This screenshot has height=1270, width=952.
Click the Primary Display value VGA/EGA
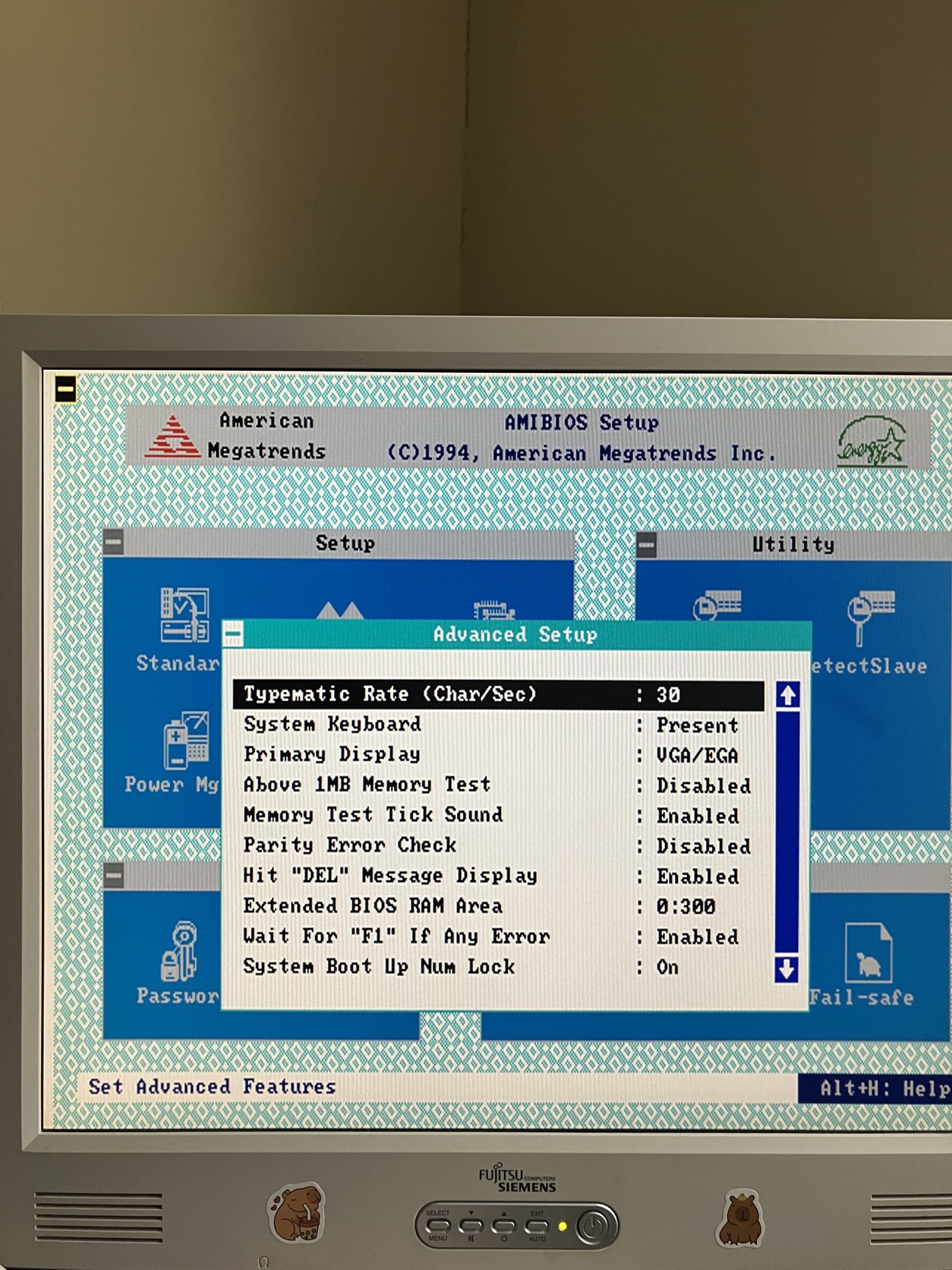coord(697,756)
